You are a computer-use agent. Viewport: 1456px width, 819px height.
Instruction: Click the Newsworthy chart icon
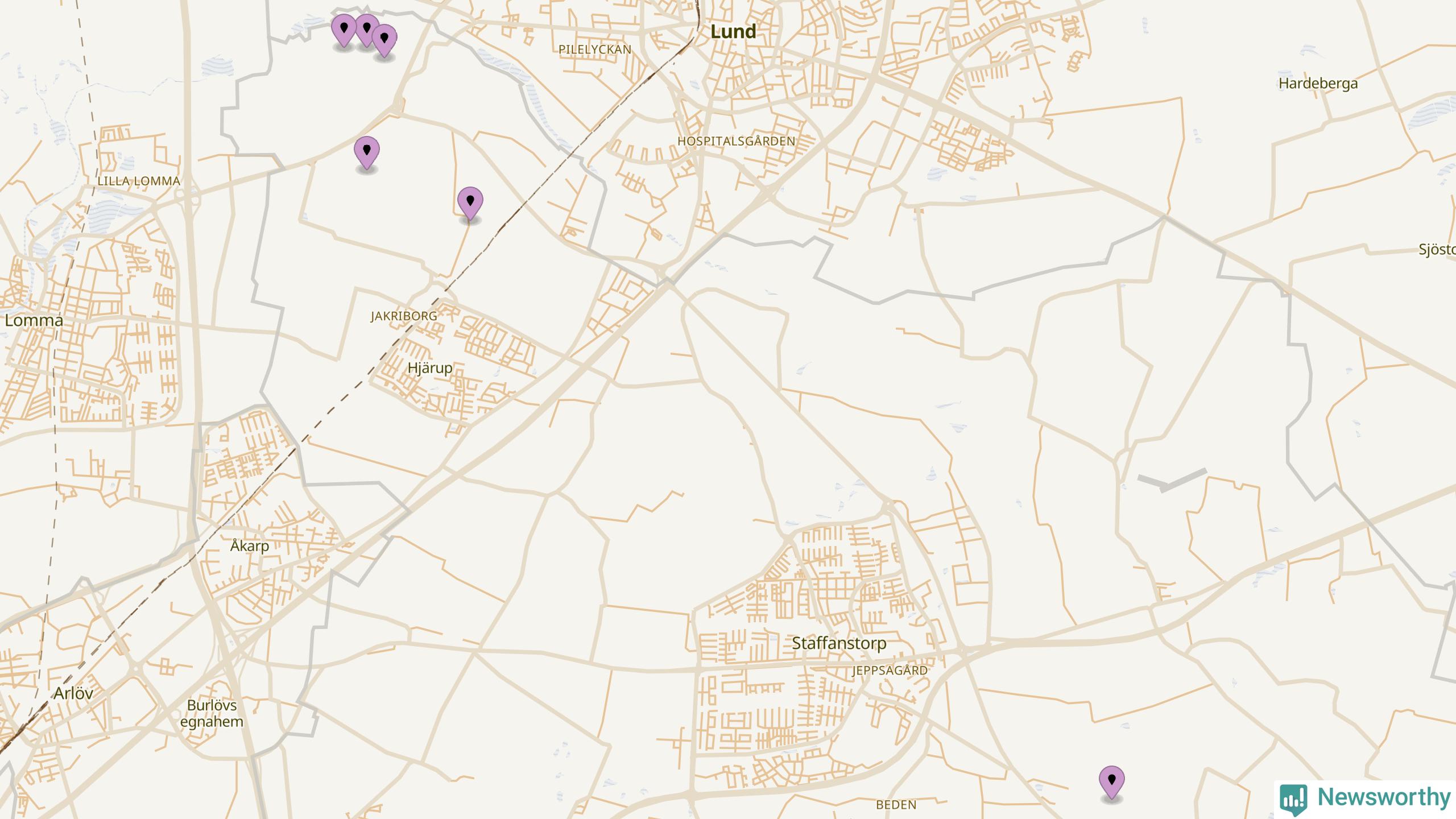1293,799
